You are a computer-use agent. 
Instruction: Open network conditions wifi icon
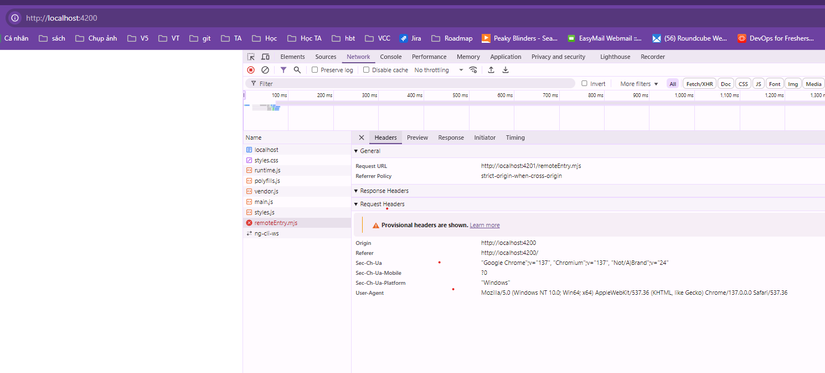pos(473,70)
